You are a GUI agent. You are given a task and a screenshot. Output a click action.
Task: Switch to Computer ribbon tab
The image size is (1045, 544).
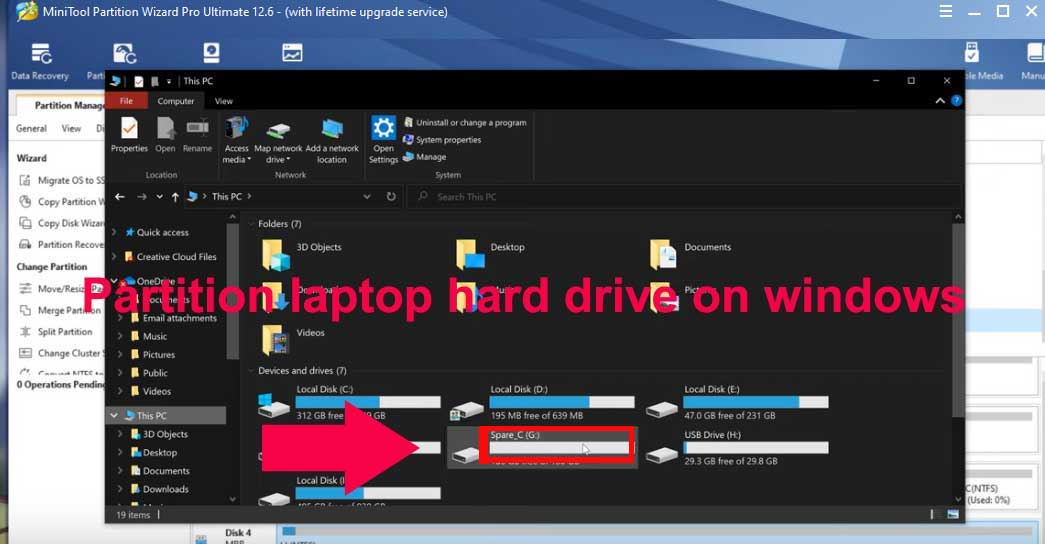176,101
